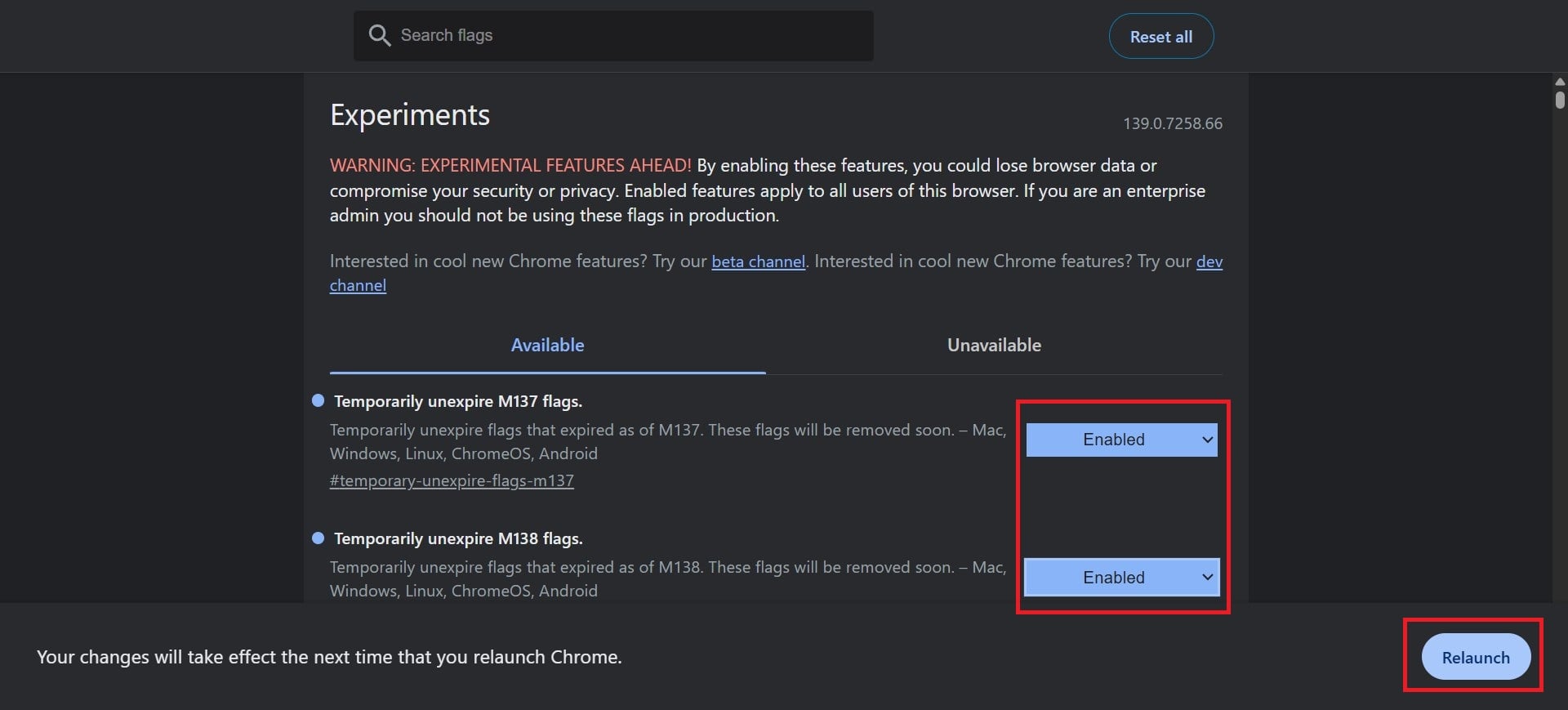Select the 'Temporarily unexpire M138 flags.' title

458,538
